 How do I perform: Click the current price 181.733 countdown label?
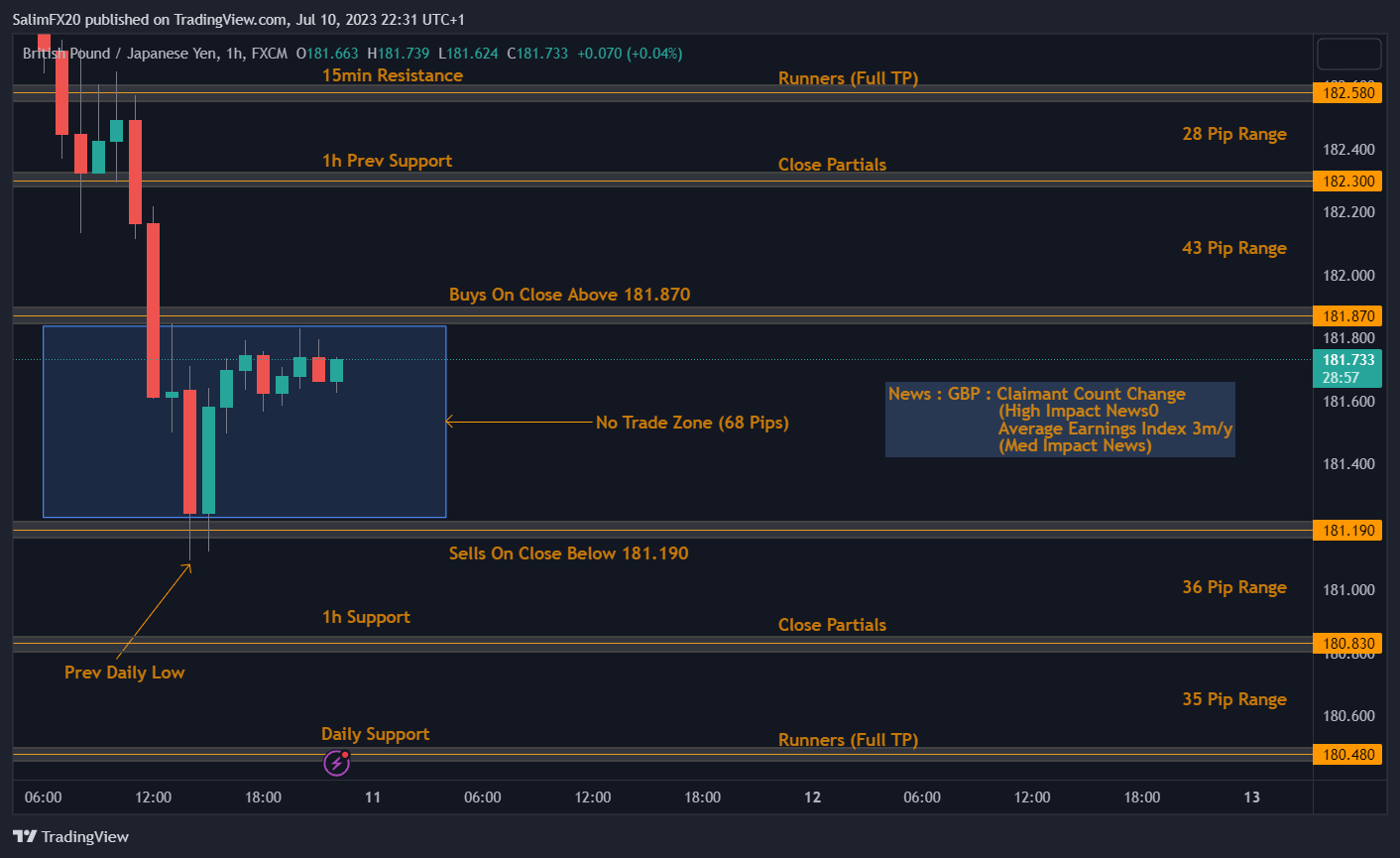click(1348, 368)
